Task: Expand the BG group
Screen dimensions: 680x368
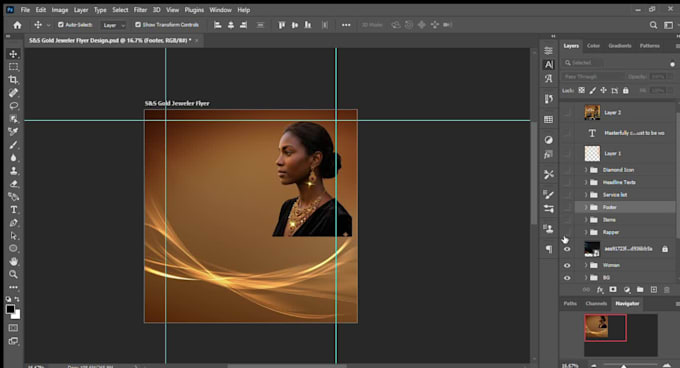Action: point(586,278)
